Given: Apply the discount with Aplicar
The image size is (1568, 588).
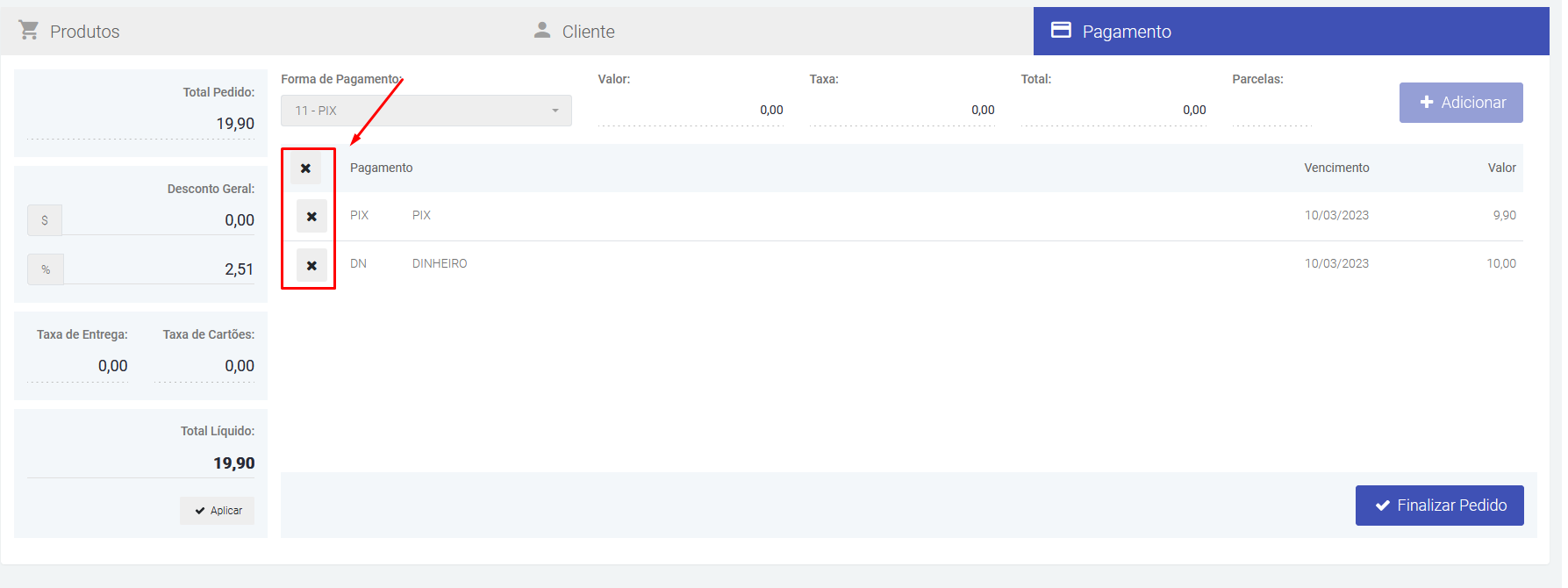Looking at the screenshot, I should click(x=218, y=511).
